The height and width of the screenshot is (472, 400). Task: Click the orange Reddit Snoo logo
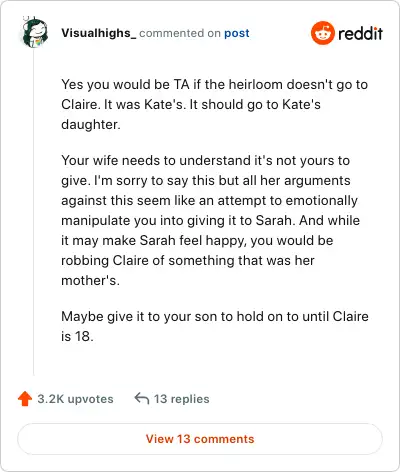click(x=322, y=33)
